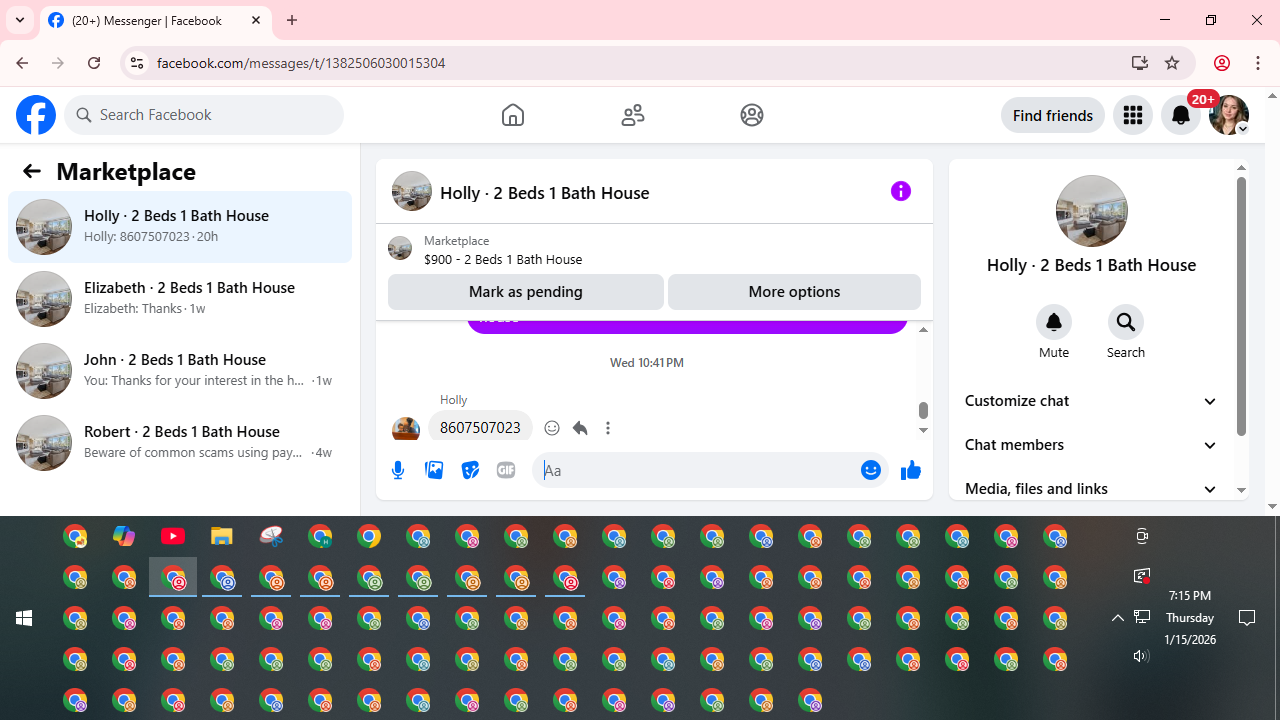Open the Friends icon in top navigation
1280x720 pixels.
point(633,115)
